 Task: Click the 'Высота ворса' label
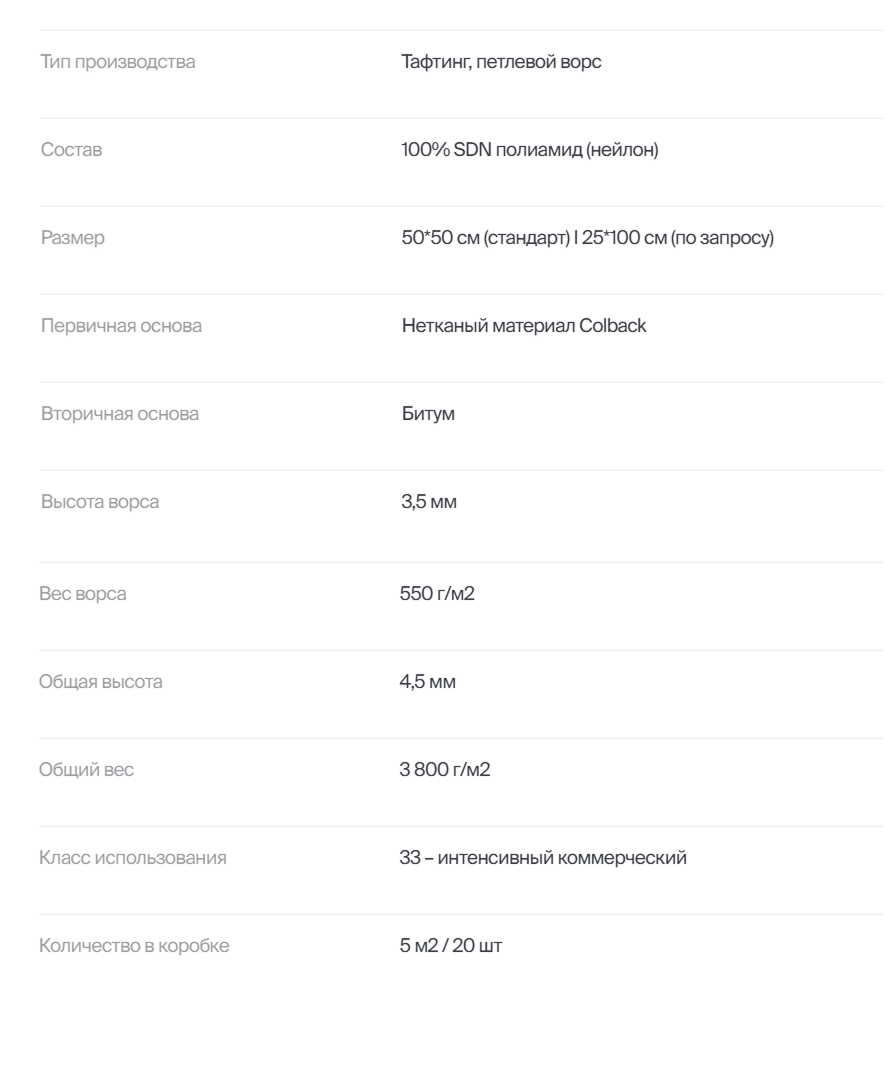click(x=99, y=503)
